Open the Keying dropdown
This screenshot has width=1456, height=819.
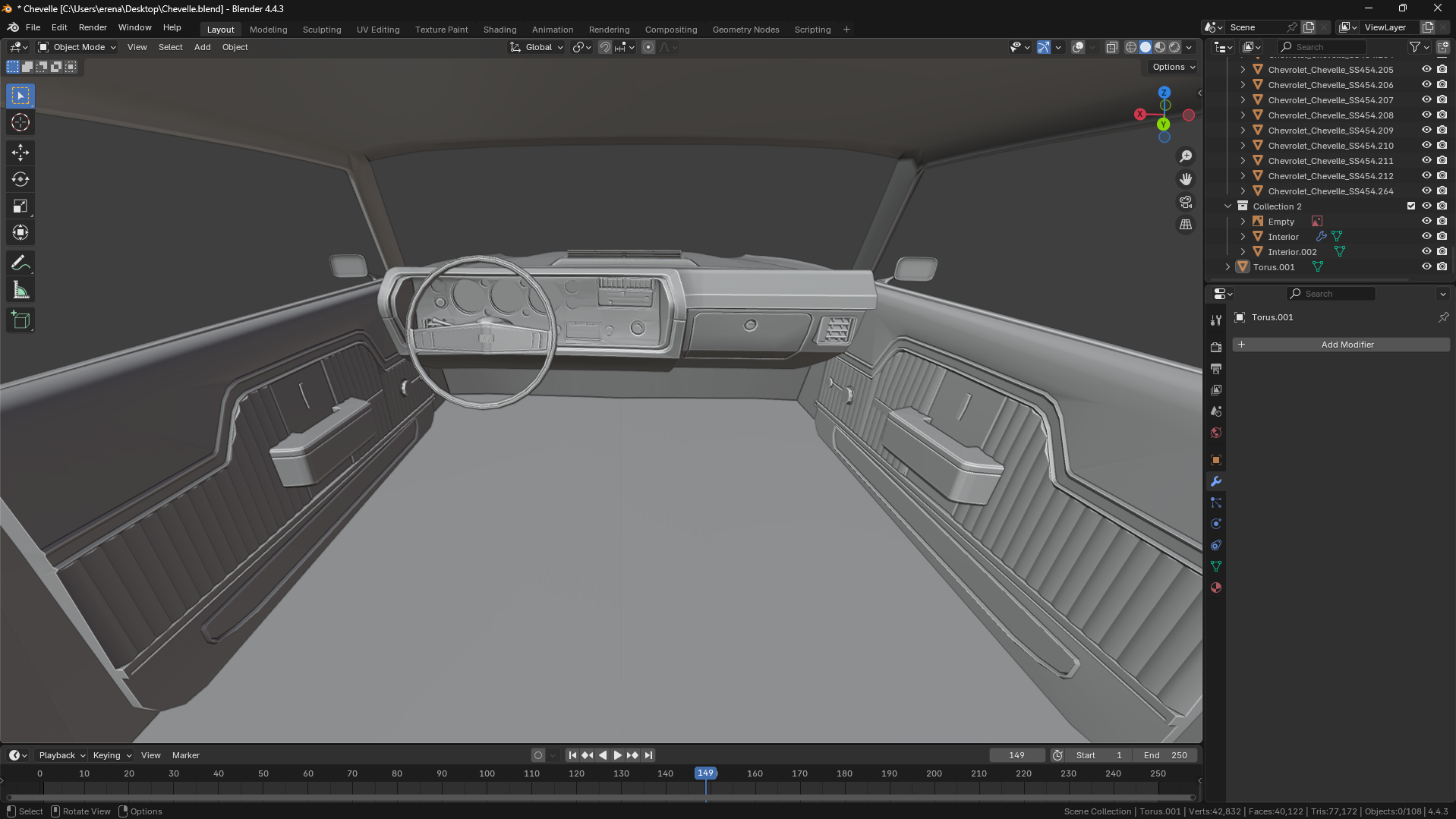pos(112,755)
